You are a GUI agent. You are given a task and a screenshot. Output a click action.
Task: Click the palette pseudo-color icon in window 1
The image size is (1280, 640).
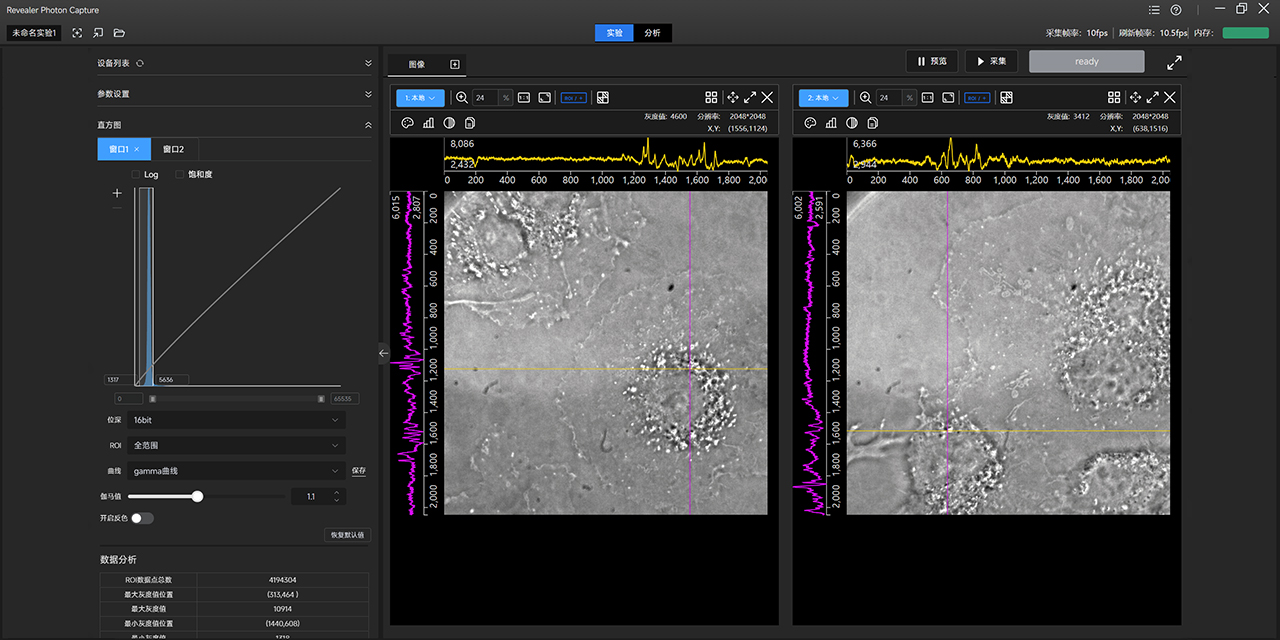(x=407, y=123)
